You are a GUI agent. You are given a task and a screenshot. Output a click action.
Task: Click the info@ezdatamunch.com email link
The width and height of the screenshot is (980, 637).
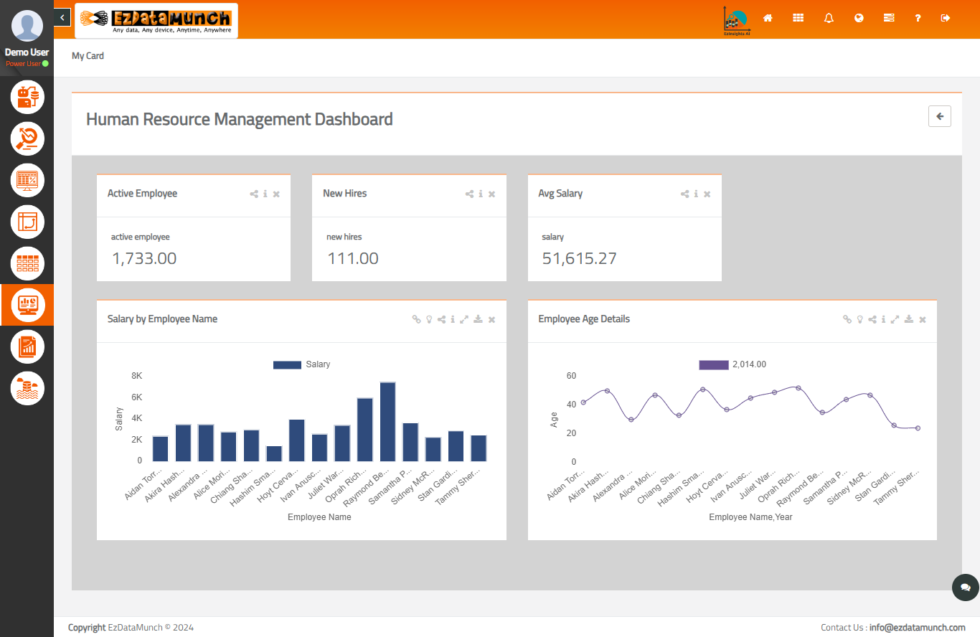tap(917, 627)
